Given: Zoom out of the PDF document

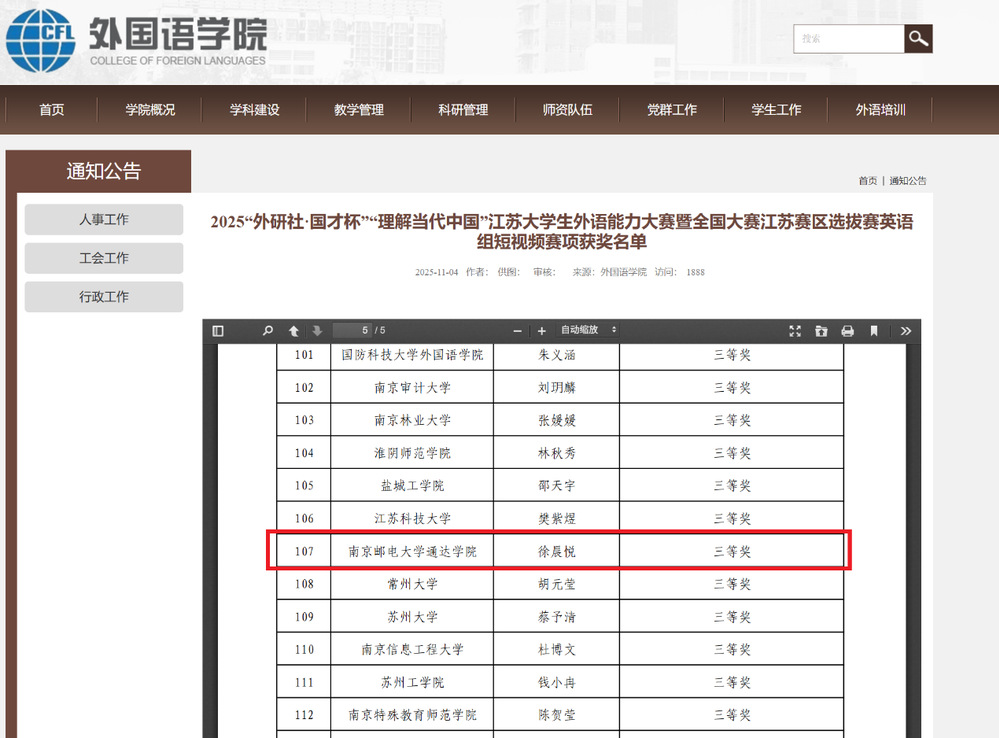Looking at the screenshot, I should tap(518, 331).
